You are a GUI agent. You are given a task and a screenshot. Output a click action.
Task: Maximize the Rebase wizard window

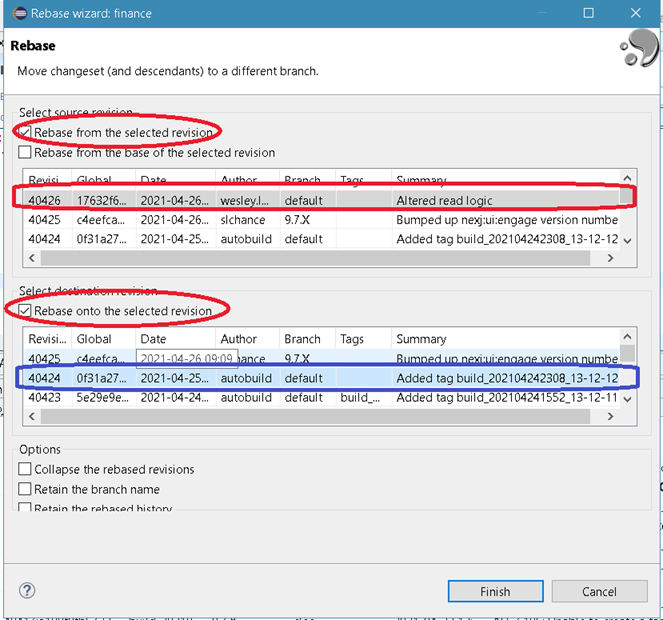pyautogui.click(x=589, y=13)
